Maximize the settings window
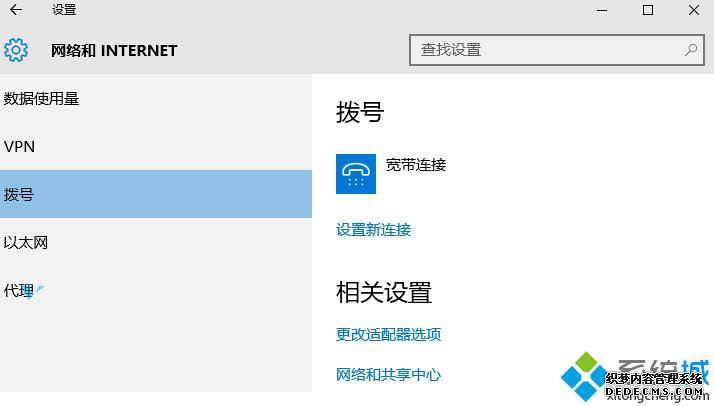This screenshot has width=714, height=406. (648, 10)
